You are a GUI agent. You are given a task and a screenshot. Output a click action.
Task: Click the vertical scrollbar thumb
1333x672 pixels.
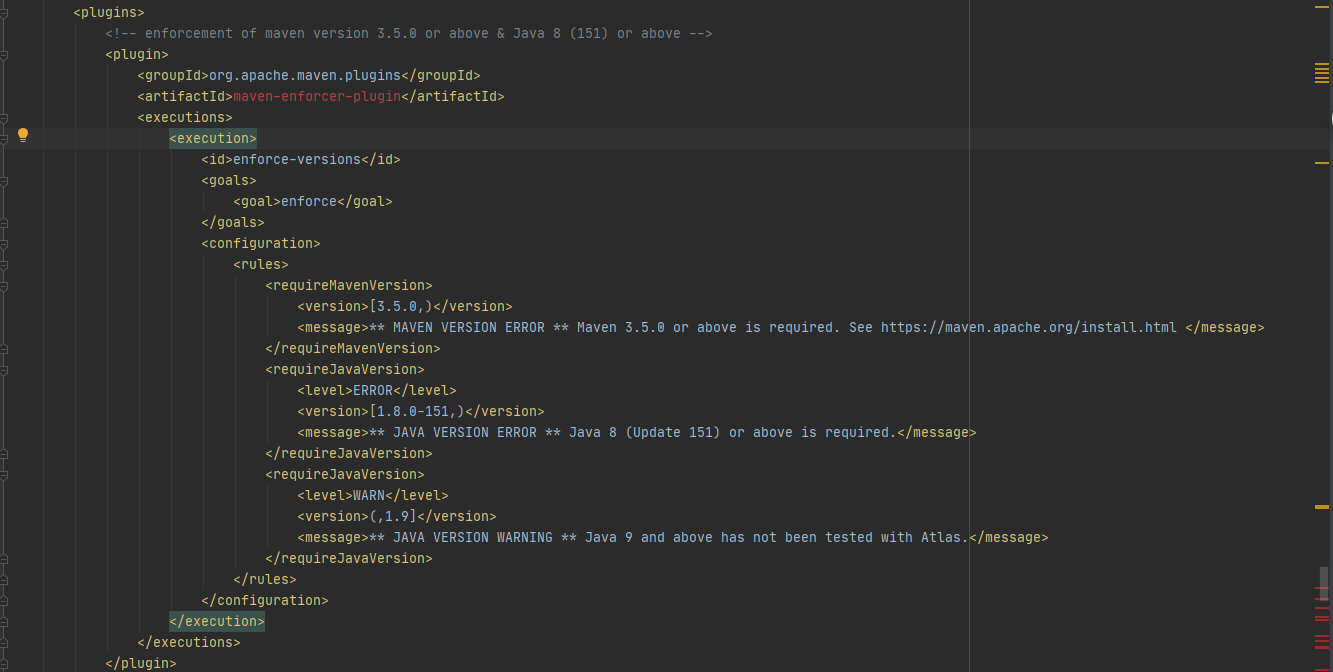click(x=1324, y=583)
